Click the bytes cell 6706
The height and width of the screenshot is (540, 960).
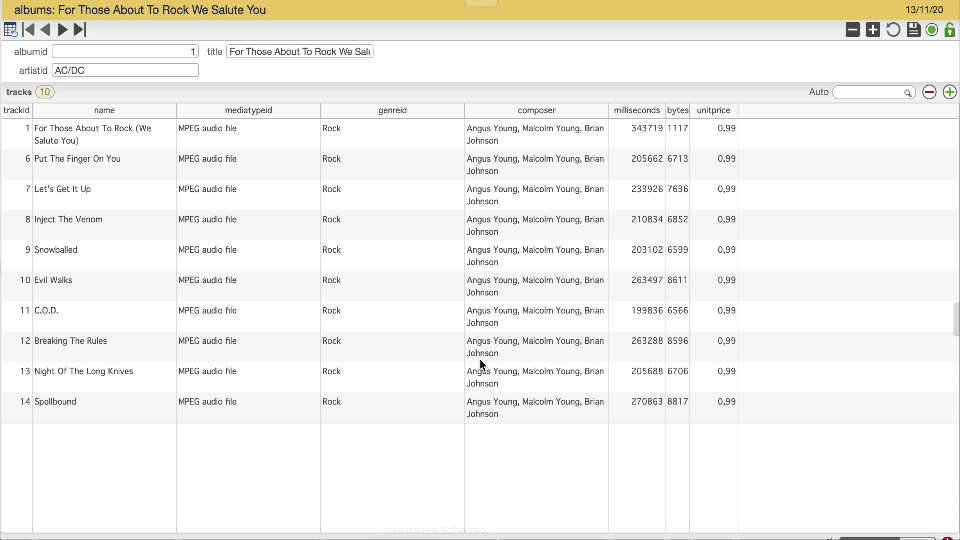pyautogui.click(x=678, y=371)
